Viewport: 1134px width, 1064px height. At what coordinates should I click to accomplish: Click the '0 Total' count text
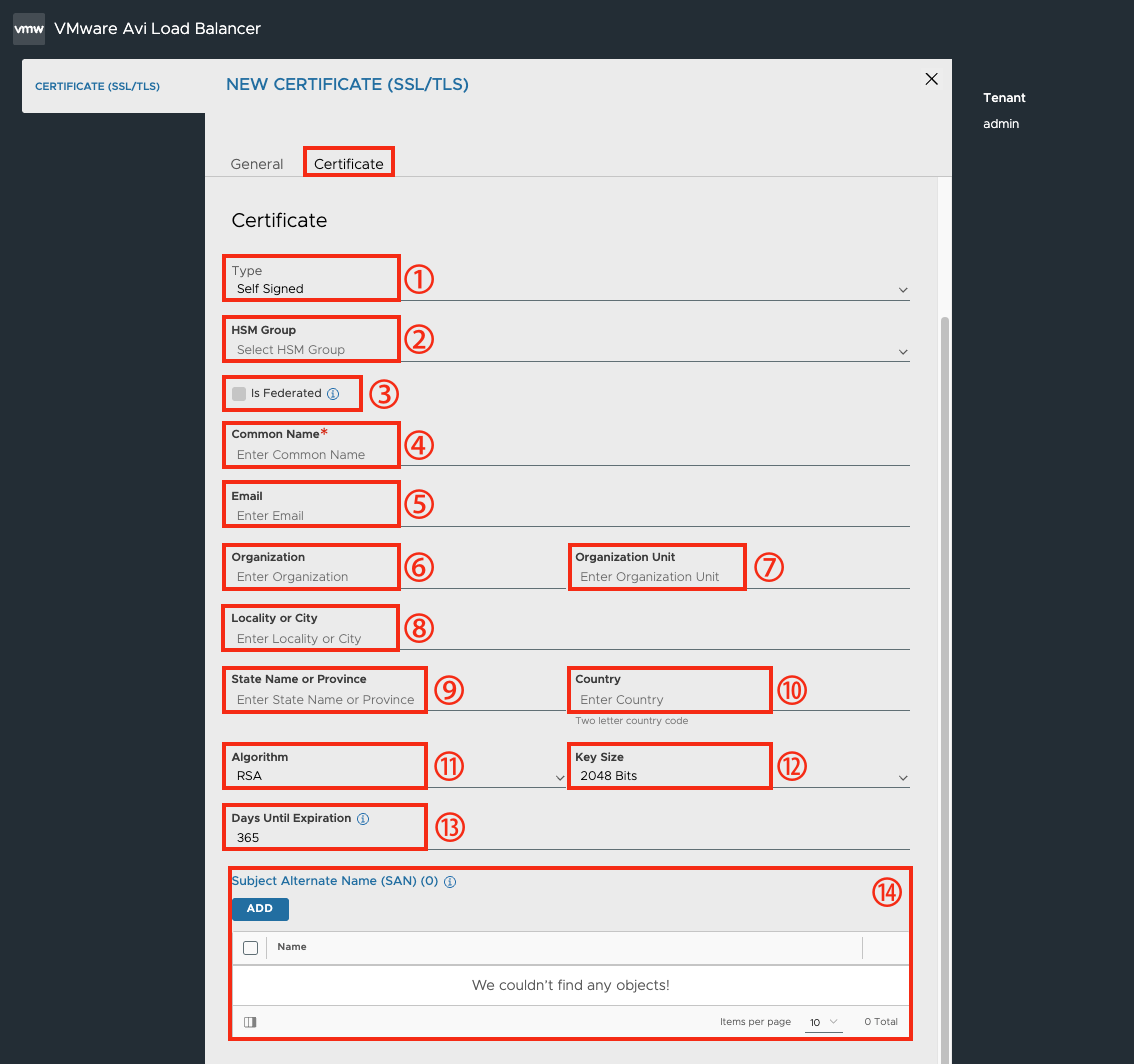(x=881, y=1022)
